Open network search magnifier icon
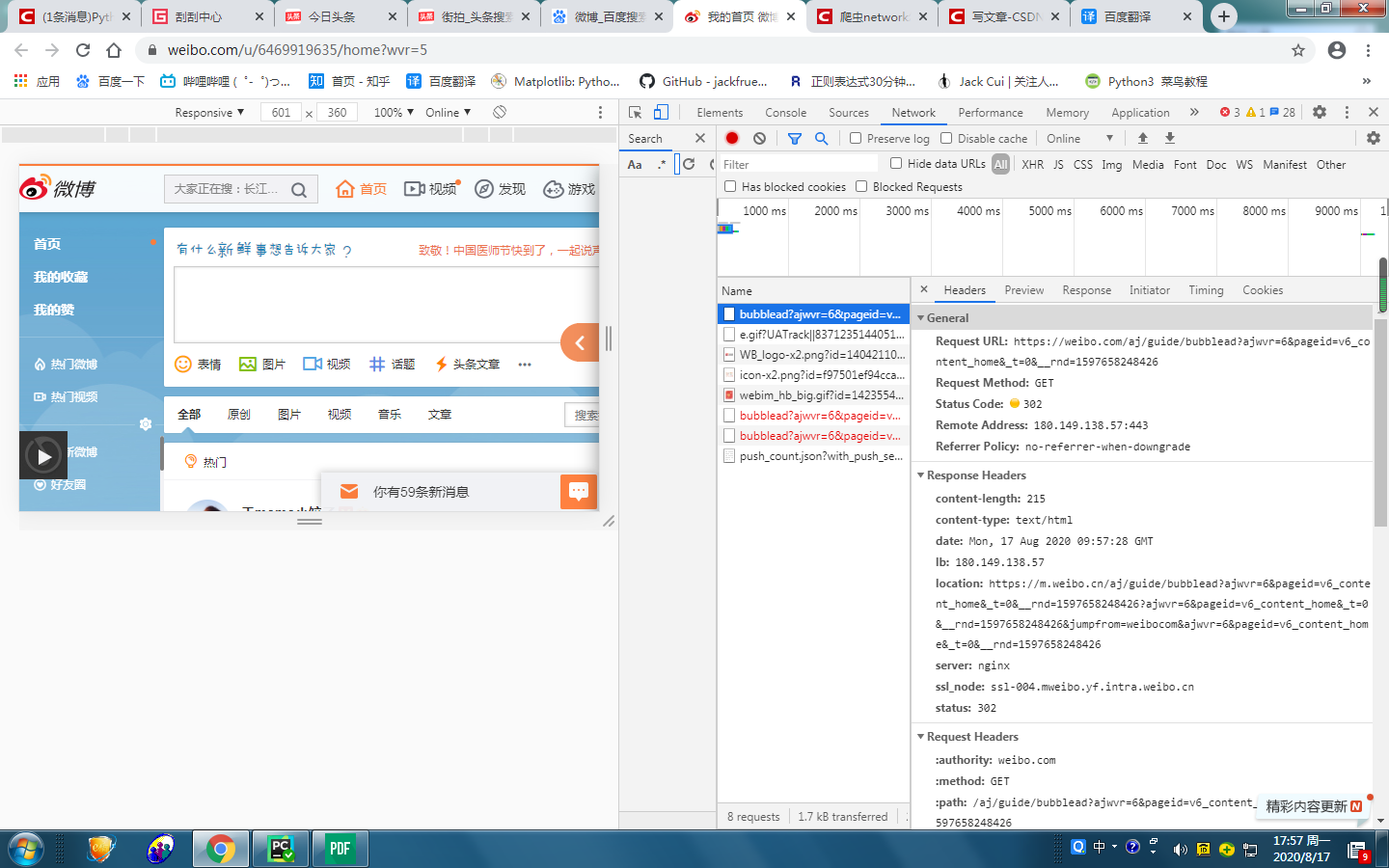 tap(822, 138)
